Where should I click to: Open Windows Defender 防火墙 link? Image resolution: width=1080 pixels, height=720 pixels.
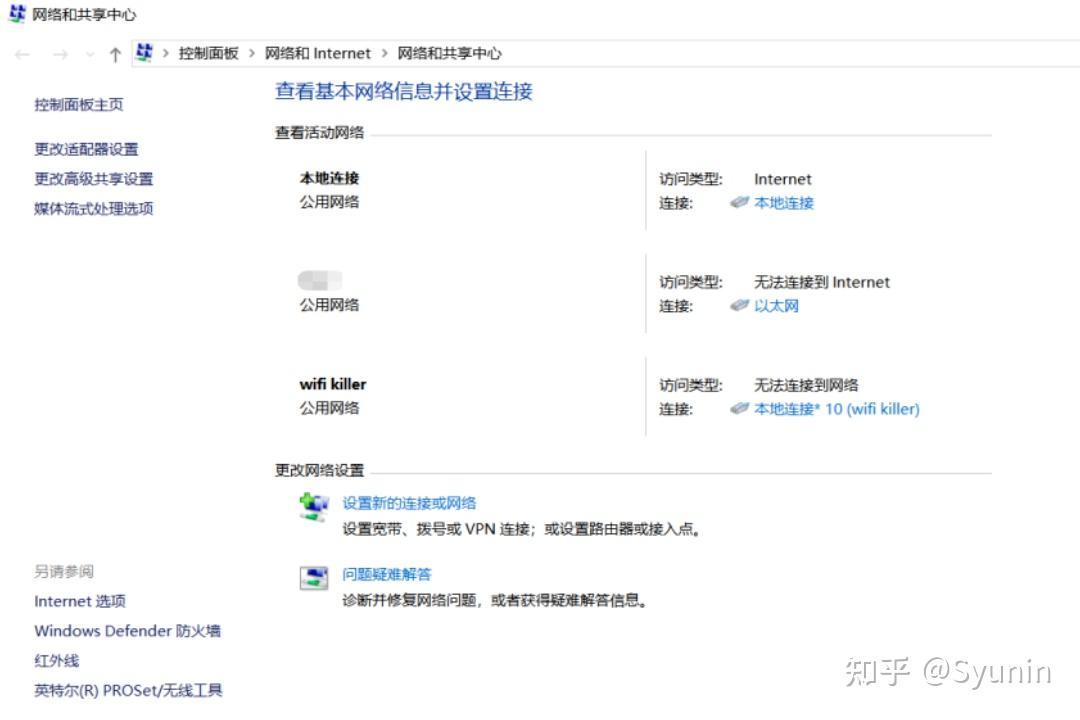coord(127,630)
